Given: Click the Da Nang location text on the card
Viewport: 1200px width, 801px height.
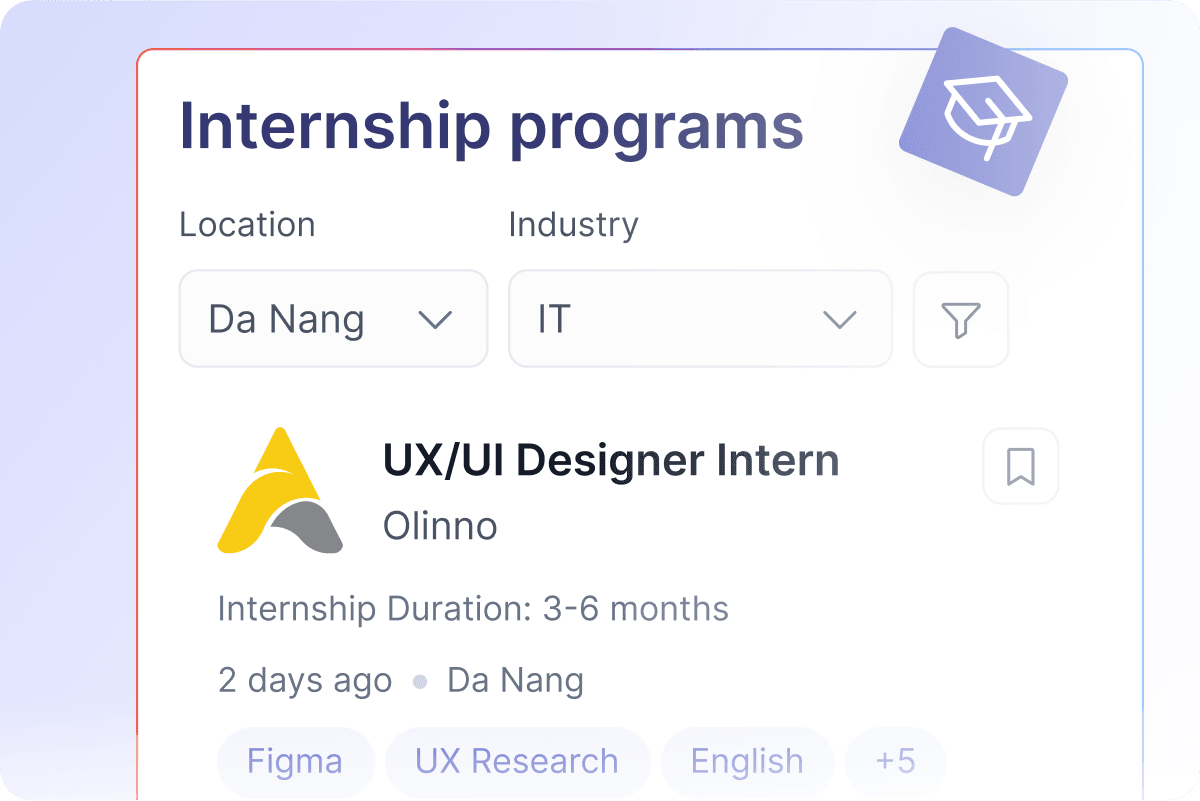Looking at the screenshot, I should [x=515, y=681].
